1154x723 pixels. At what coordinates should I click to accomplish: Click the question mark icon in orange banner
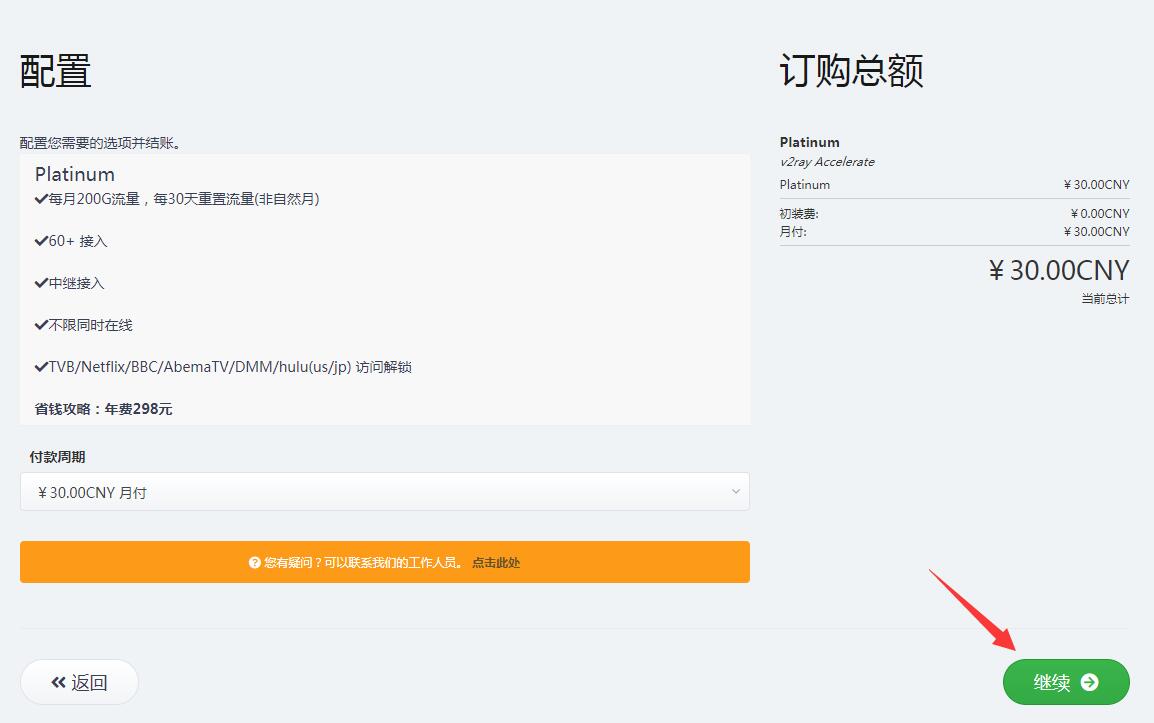(x=255, y=563)
